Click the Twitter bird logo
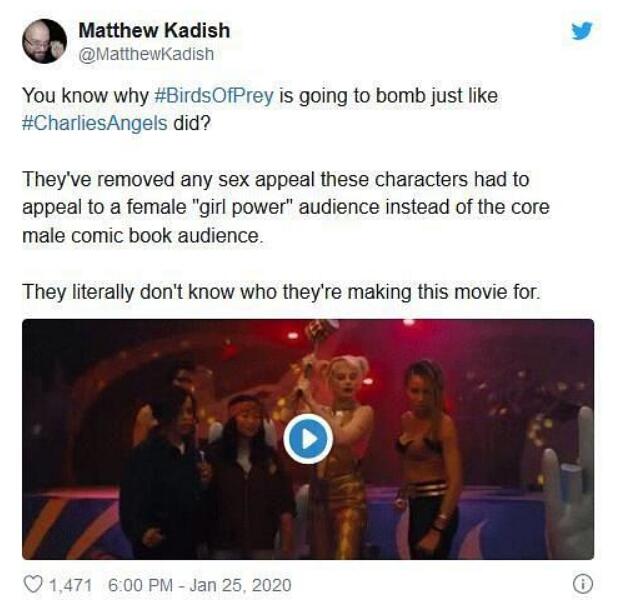Image resolution: width=632 pixels, height=605 pixels. tap(581, 31)
